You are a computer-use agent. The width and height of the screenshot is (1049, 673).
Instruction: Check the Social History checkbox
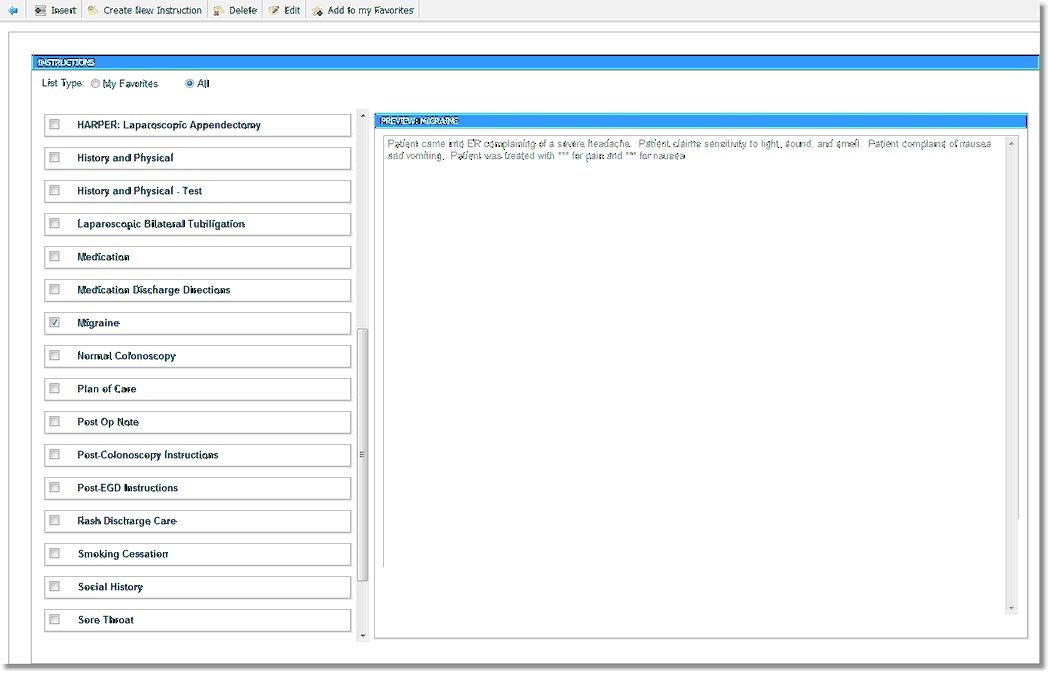[55, 587]
